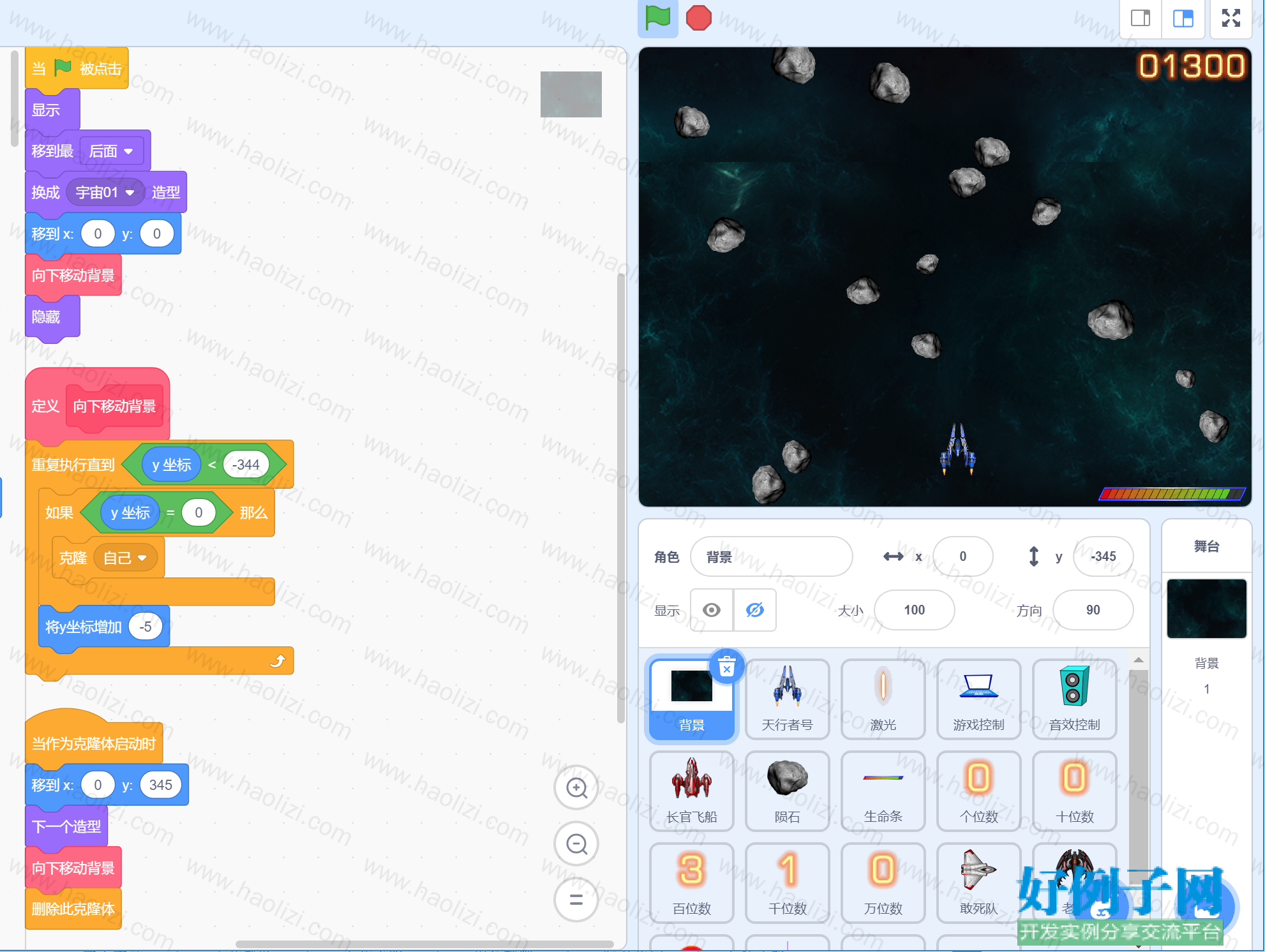Open the 自己 clone target dropdown
Viewport: 1265px width, 952px height.
[125, 558]
